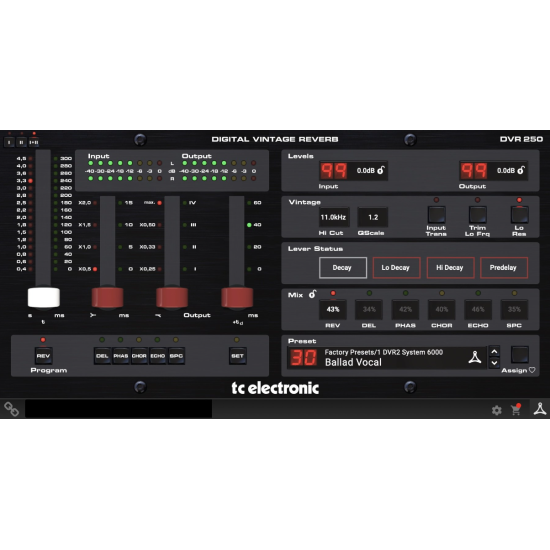
Task: Click the red preset number 30 display
Action: [303, 357]
